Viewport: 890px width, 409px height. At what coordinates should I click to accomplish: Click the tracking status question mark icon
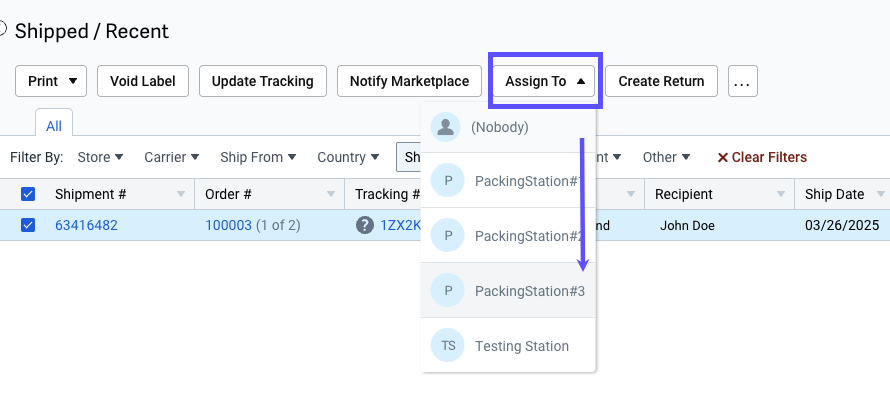364,225
